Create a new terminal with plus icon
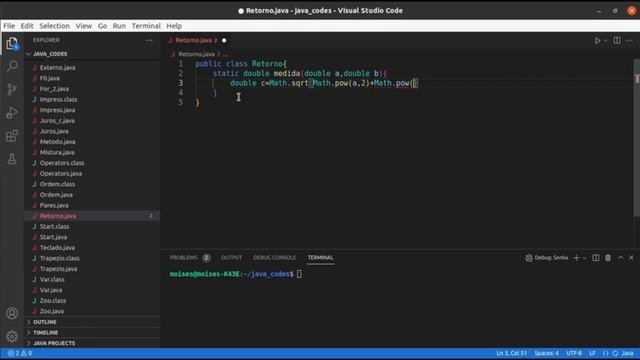This screenshot has height=360, width=640. point(576,258)
